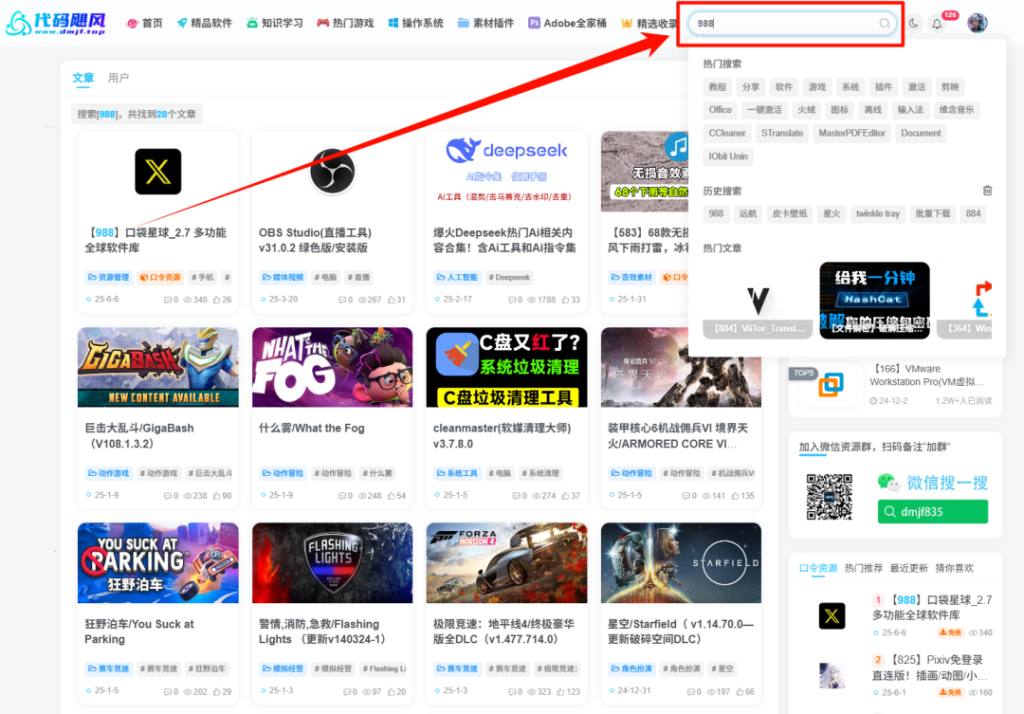Click the 人工智能 category tag

(x=457, y=278)
